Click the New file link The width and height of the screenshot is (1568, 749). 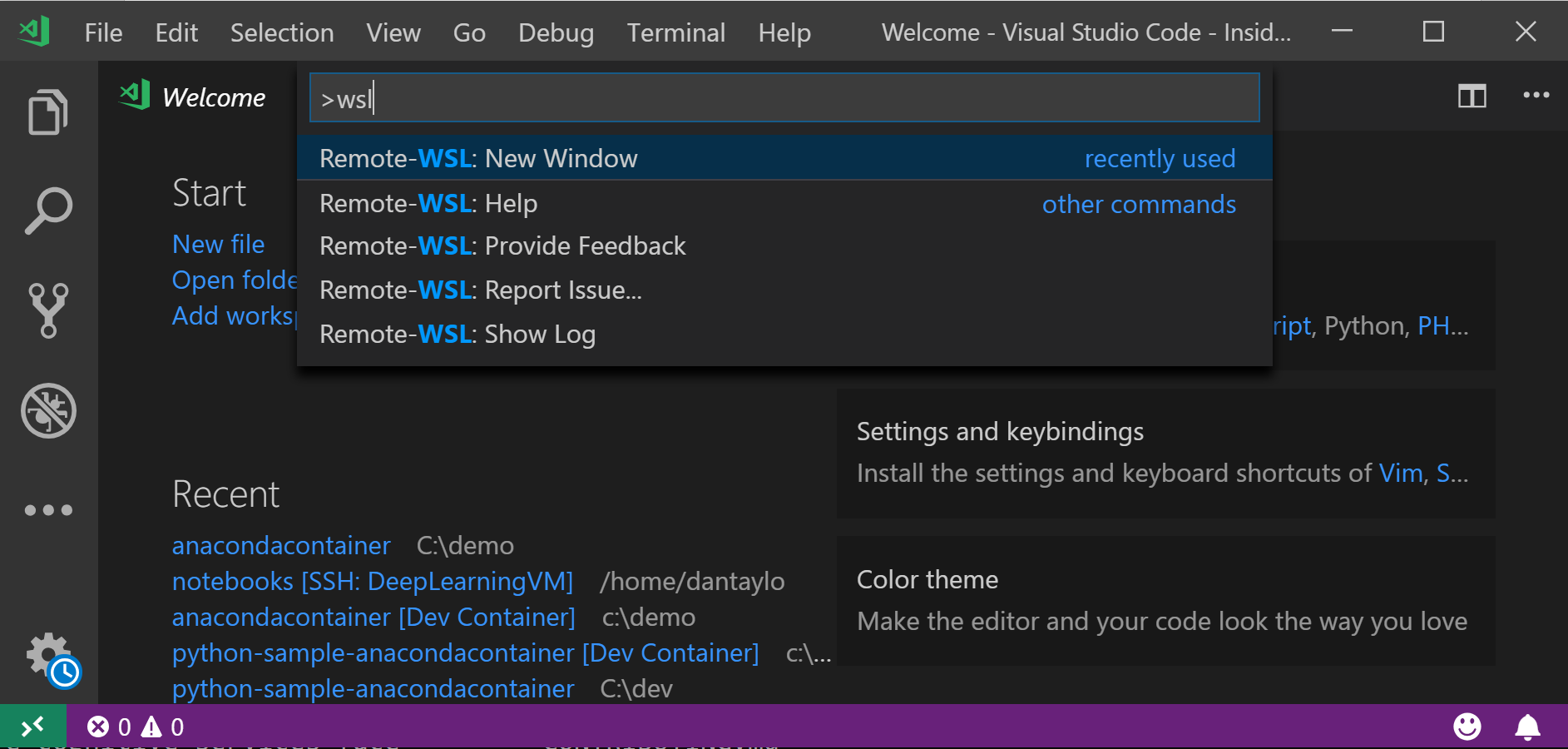218,244
